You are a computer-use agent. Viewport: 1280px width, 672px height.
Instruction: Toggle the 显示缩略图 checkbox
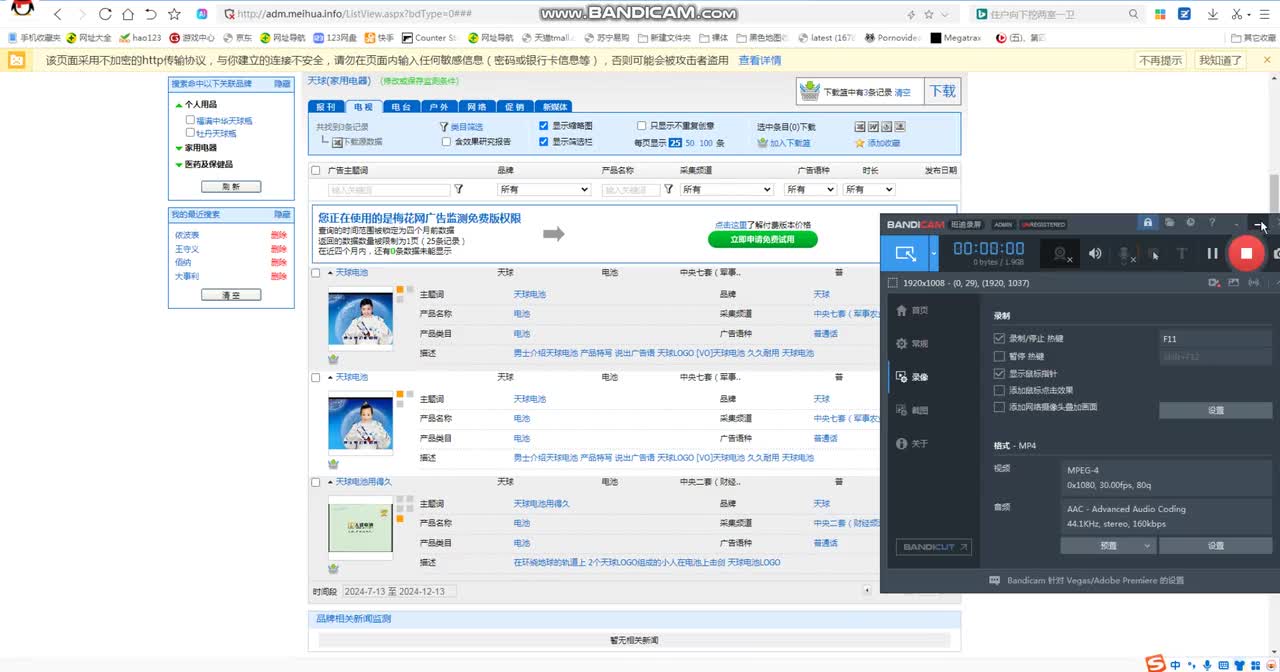coord(544,126)
